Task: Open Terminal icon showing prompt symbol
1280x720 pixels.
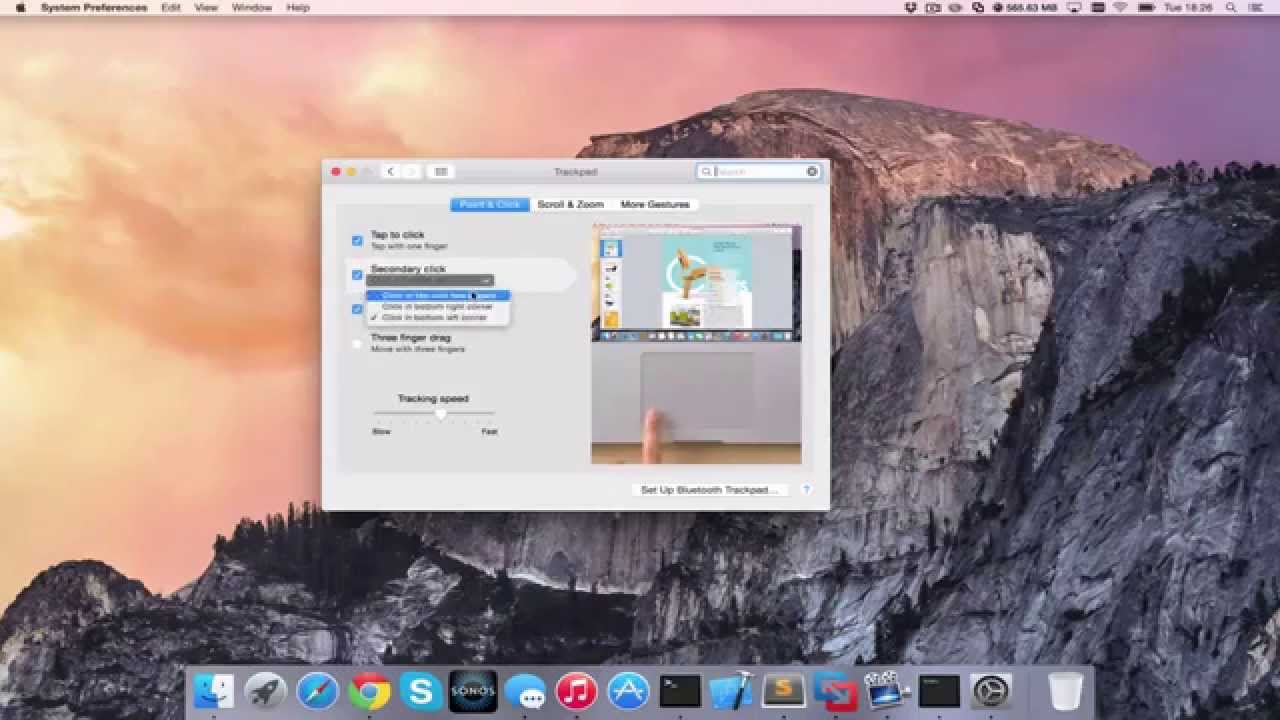Action: [681, 691]
